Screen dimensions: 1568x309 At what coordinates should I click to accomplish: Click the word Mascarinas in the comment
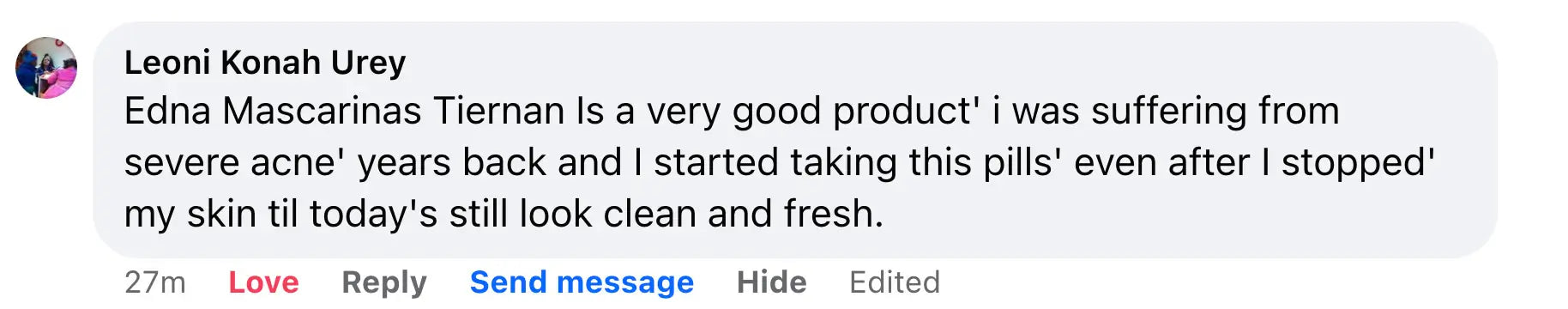point(323,112)
